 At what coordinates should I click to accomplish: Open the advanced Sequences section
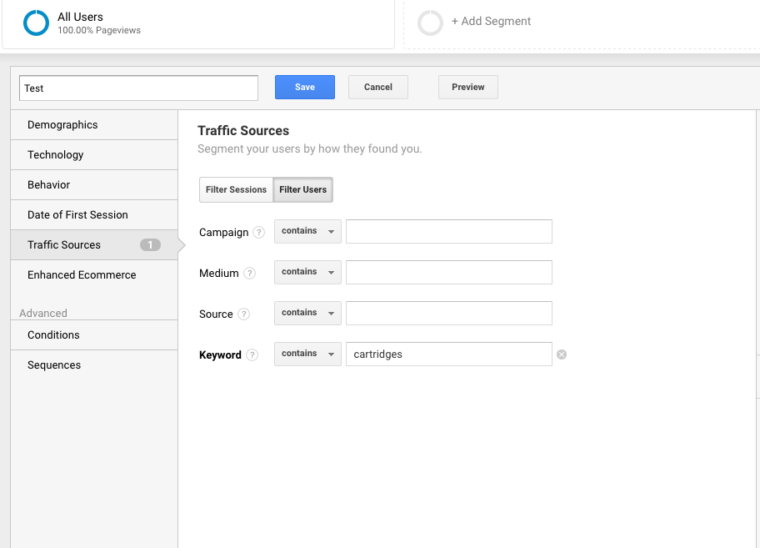click(94, 365)
